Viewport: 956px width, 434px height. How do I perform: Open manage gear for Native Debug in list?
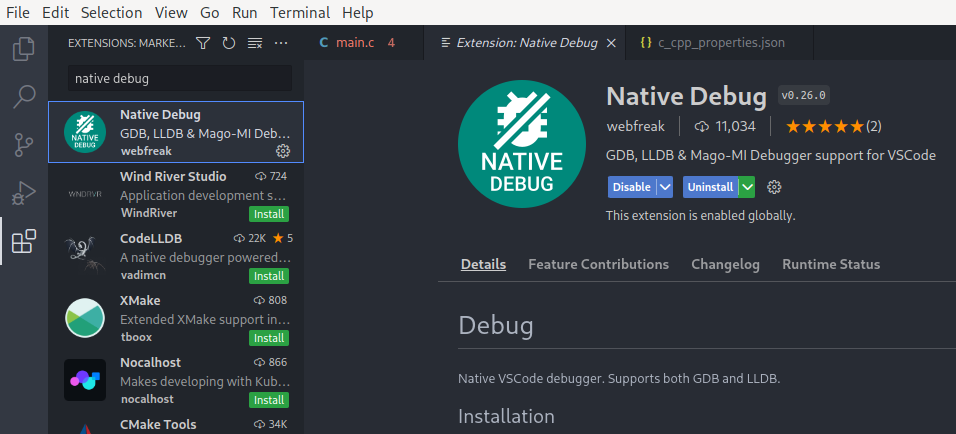coord(282,150)
